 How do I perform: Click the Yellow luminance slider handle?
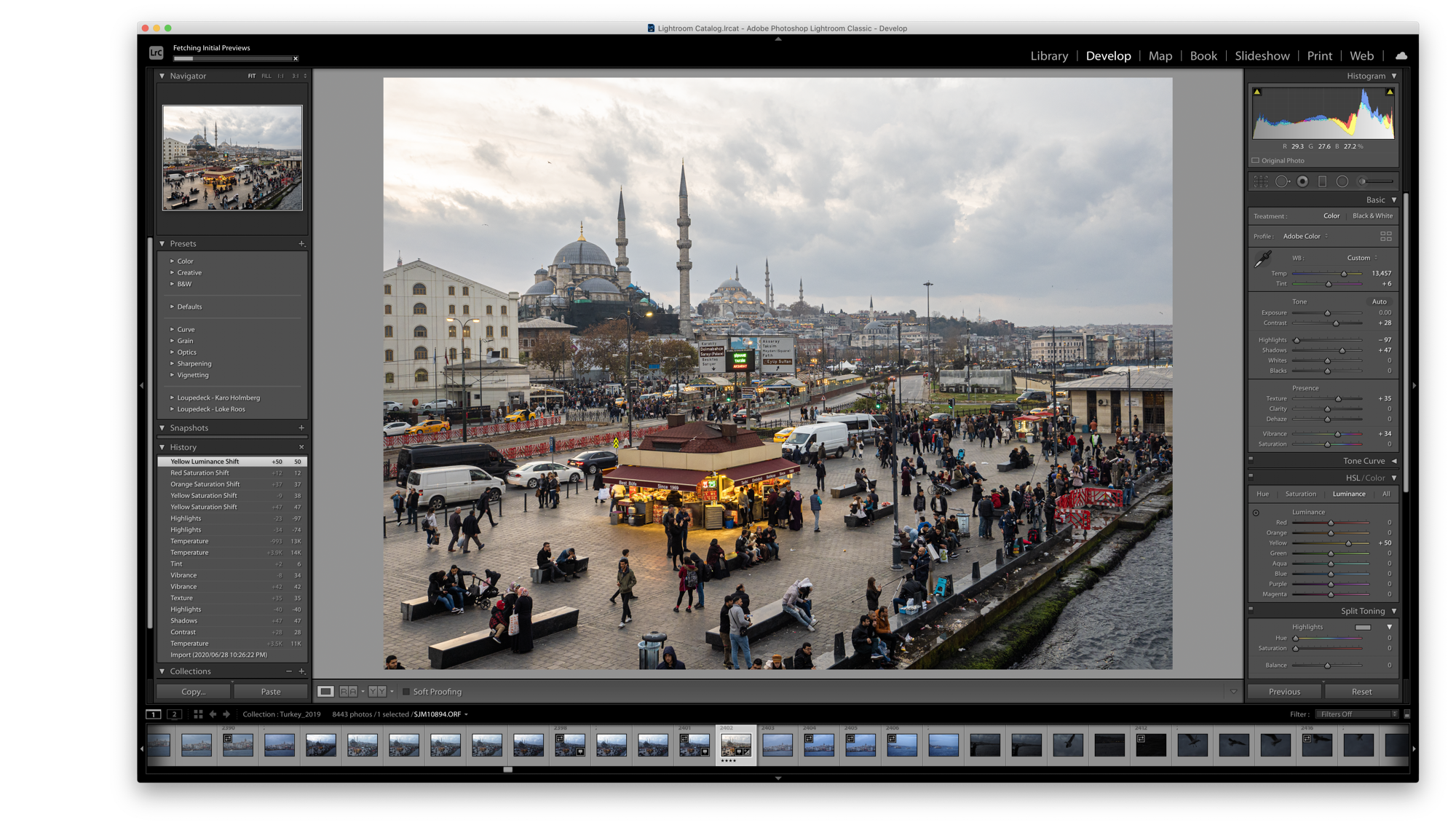point(1348,543)
